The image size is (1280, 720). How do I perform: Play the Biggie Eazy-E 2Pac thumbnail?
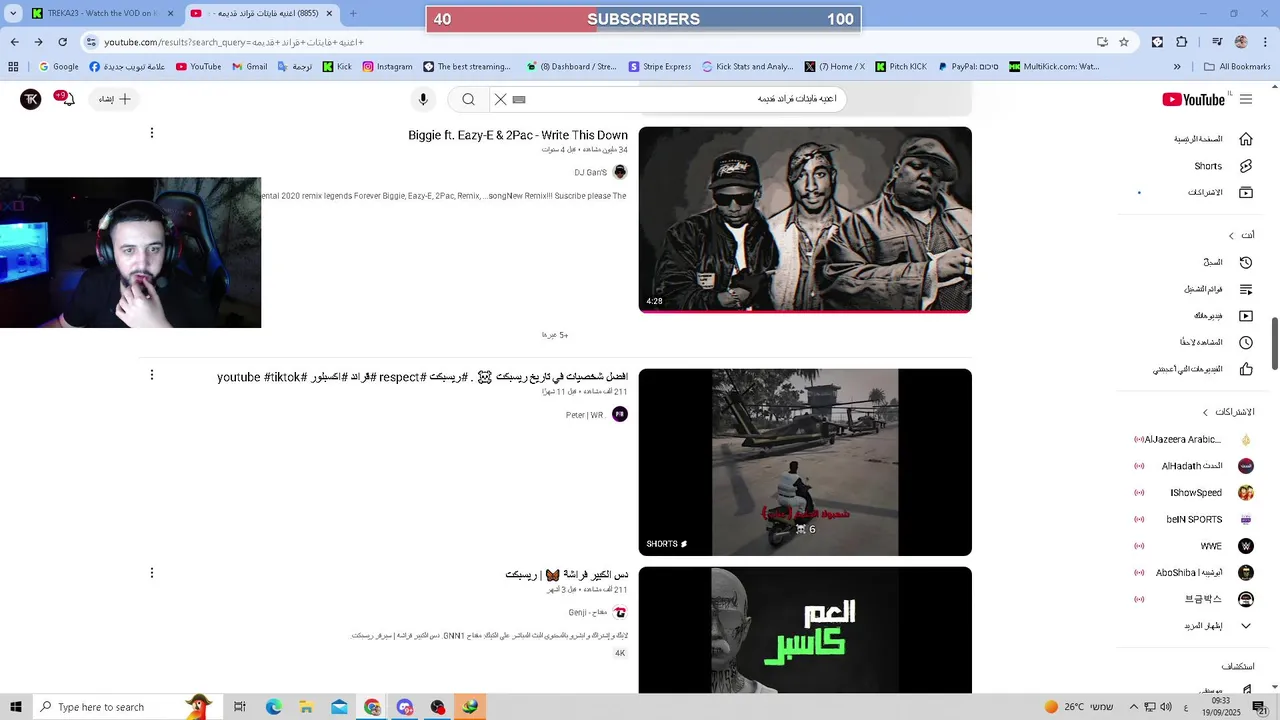point(805,219)
